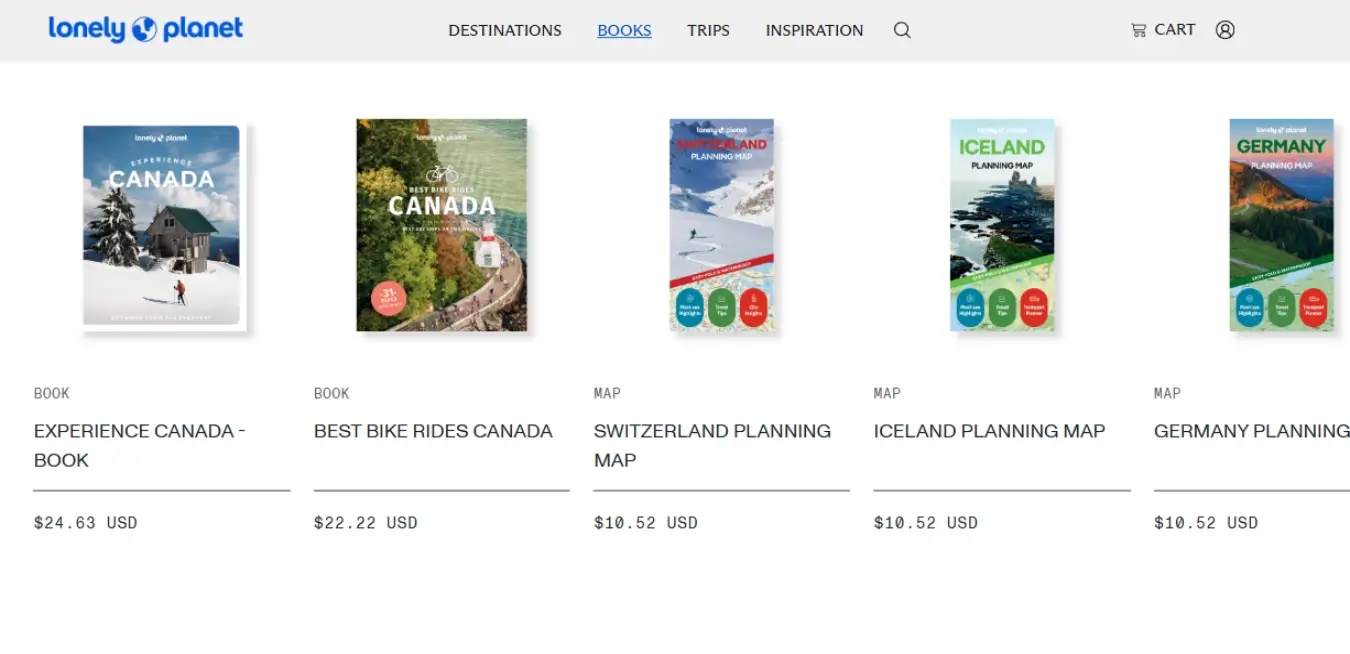View the Iceland Planning Map cover
1350x654 pixels.
pos(1002,225)
